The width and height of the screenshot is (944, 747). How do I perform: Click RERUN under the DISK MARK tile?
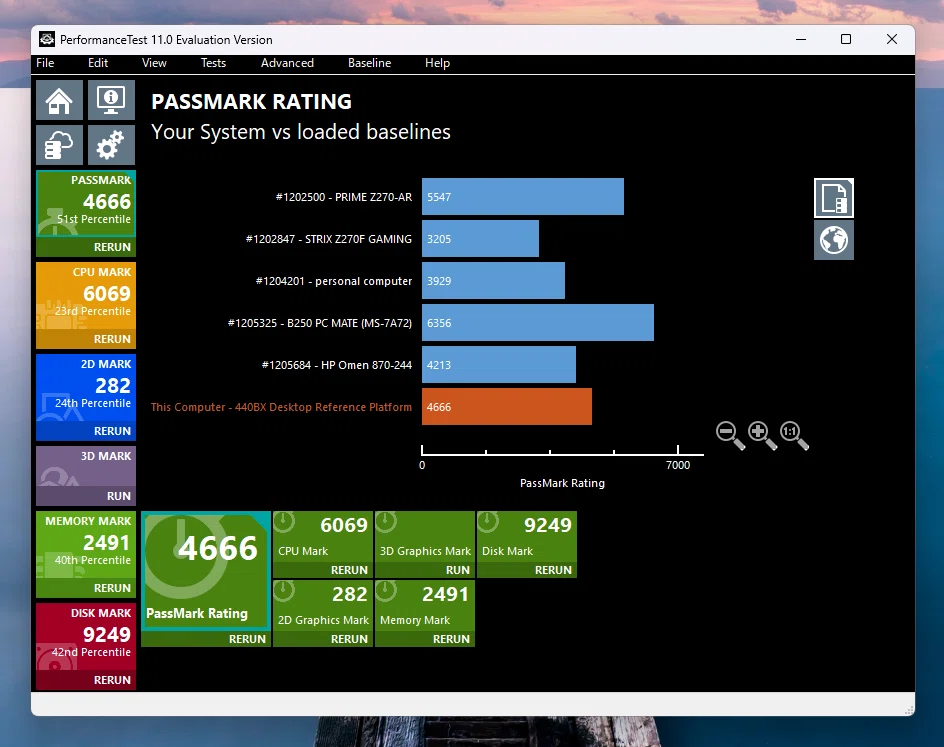click(112, 680)
